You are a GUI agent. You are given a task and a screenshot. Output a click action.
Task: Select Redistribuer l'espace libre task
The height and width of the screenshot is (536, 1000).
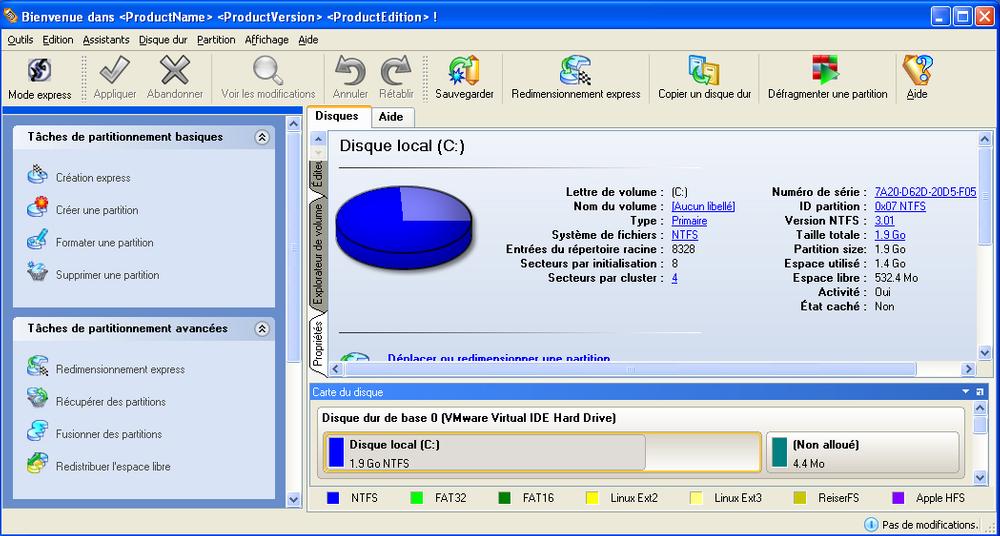click(x=113, y=466)
